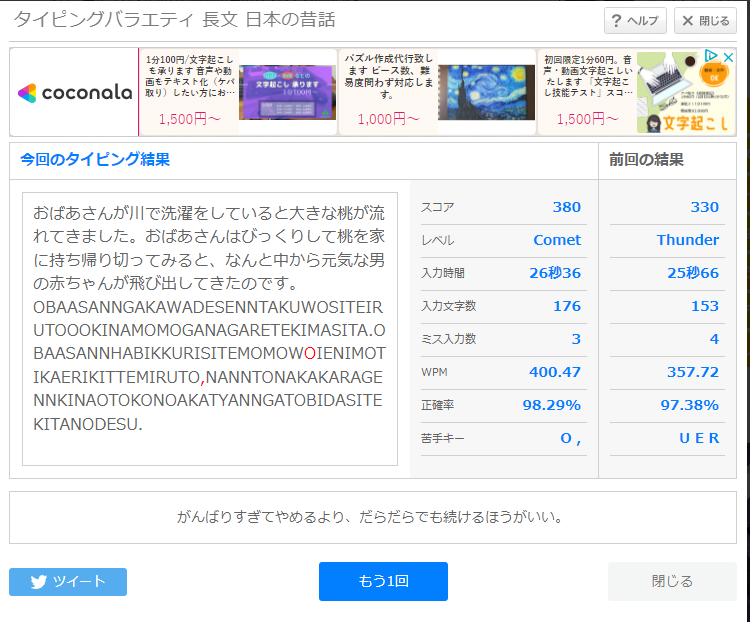
Task: Open the 初回限定1分60円 ad text
Action: [x=588, y=76]
